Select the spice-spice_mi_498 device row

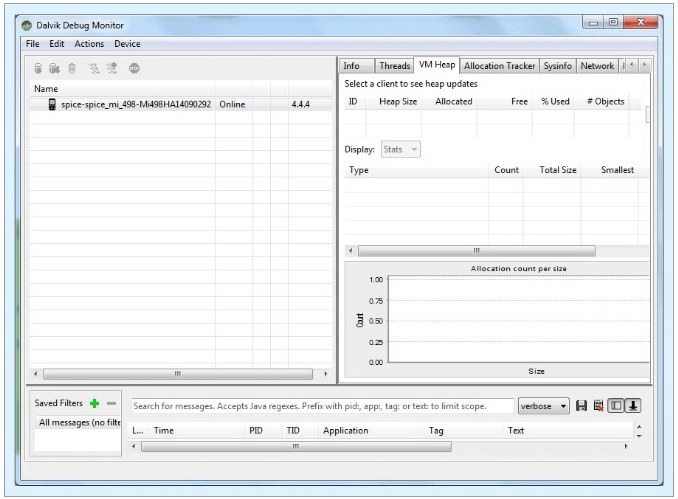tap(181, 104)
